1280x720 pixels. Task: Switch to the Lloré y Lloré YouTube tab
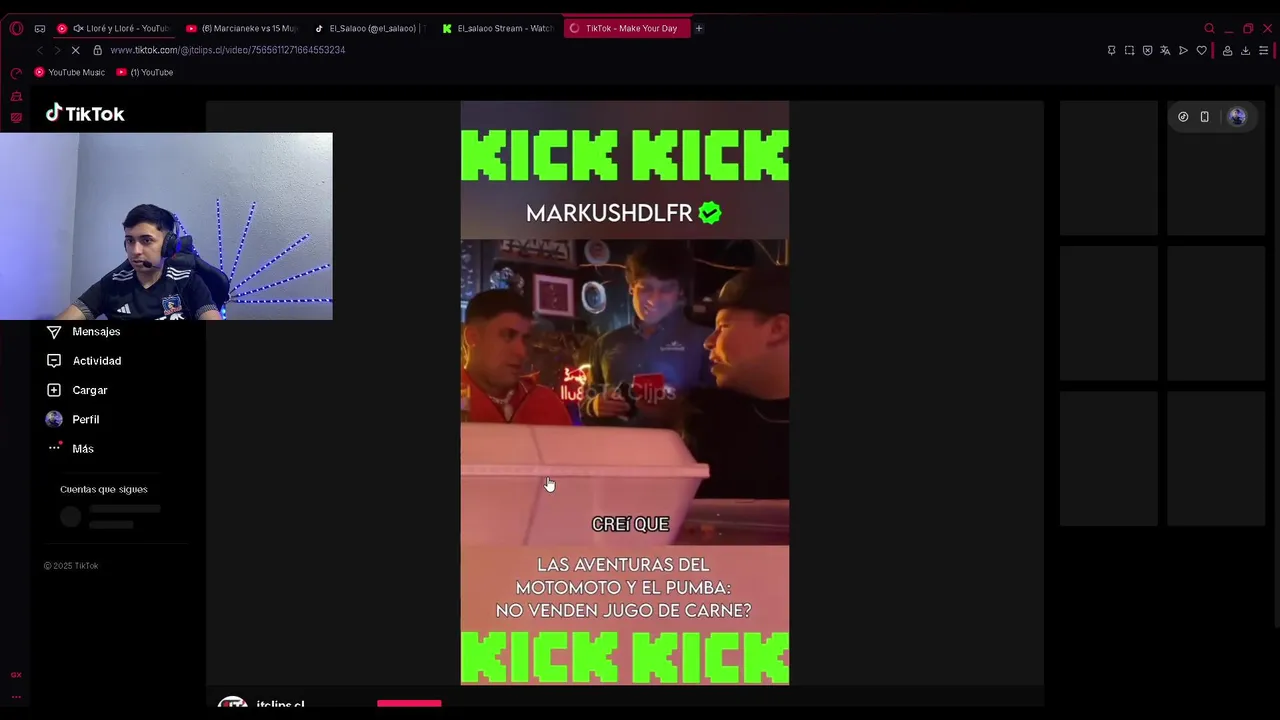(x=113, y=28)
